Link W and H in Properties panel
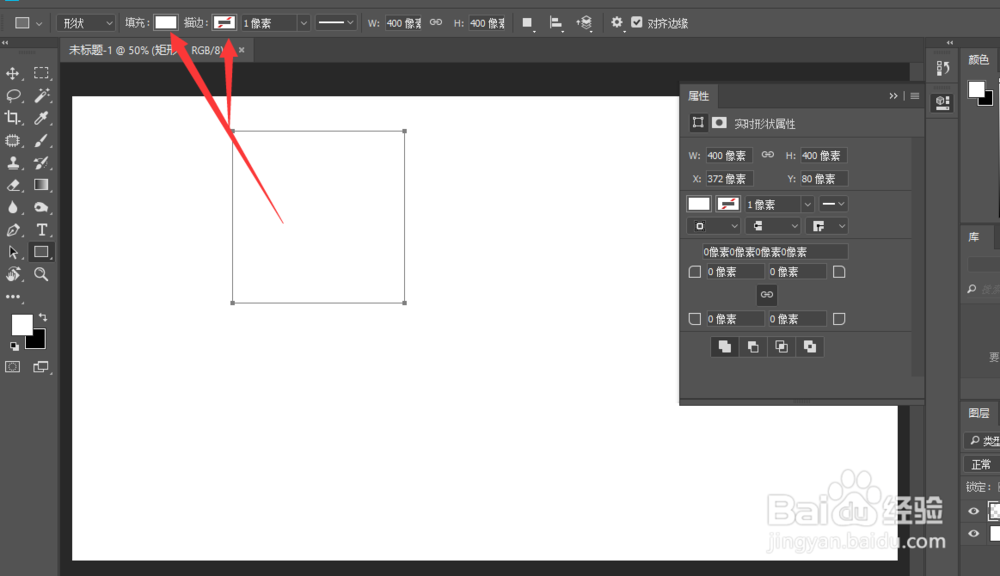Screen dimensions: 1000x576 point(768,155)
